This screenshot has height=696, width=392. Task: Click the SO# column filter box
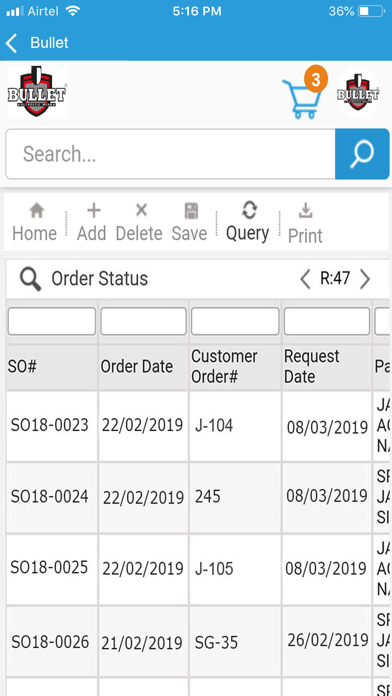52,321
